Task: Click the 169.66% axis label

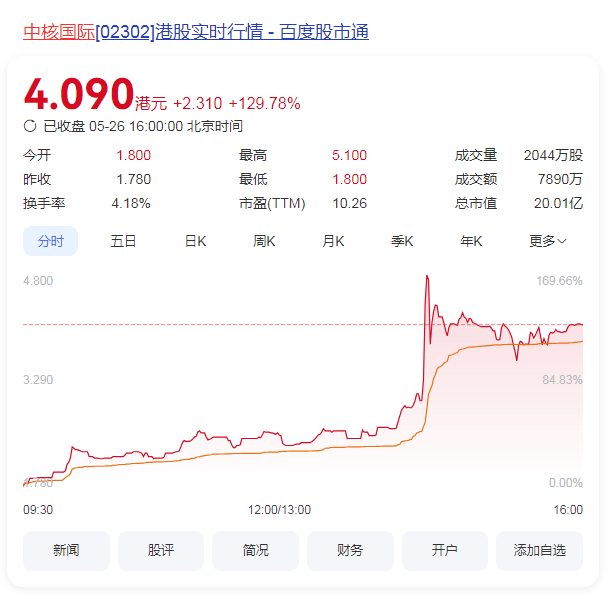Action: [559, 281]
